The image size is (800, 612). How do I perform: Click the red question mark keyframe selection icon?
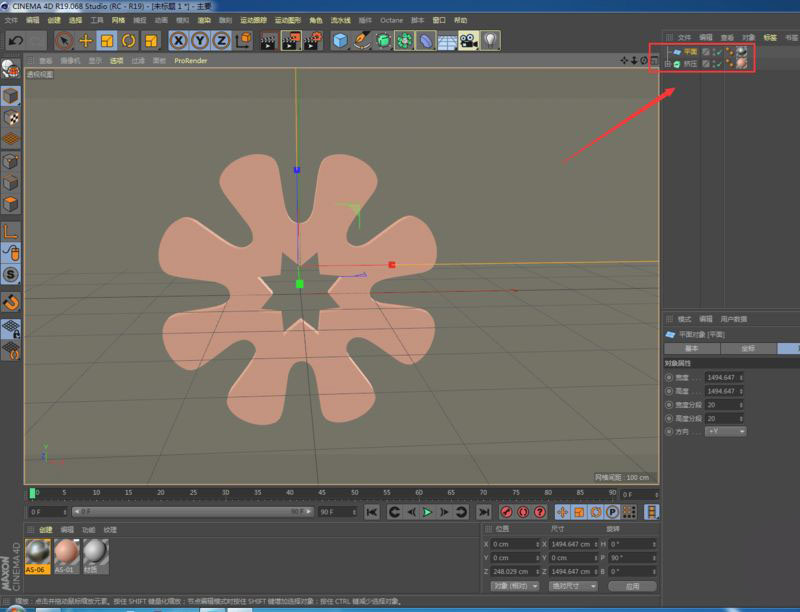point(540,512)
